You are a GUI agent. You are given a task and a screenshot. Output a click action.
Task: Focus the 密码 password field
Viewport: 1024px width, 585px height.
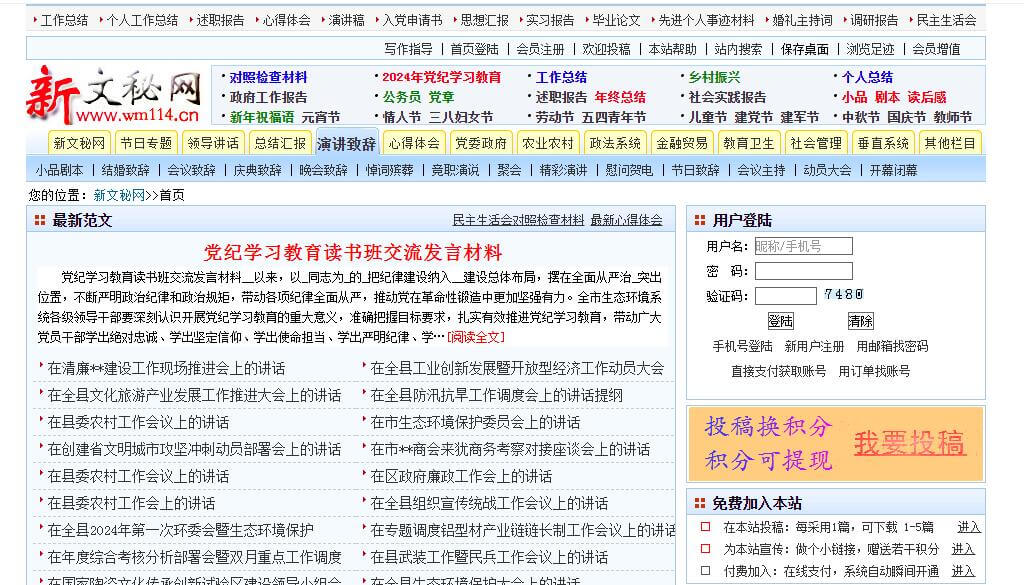803,271
